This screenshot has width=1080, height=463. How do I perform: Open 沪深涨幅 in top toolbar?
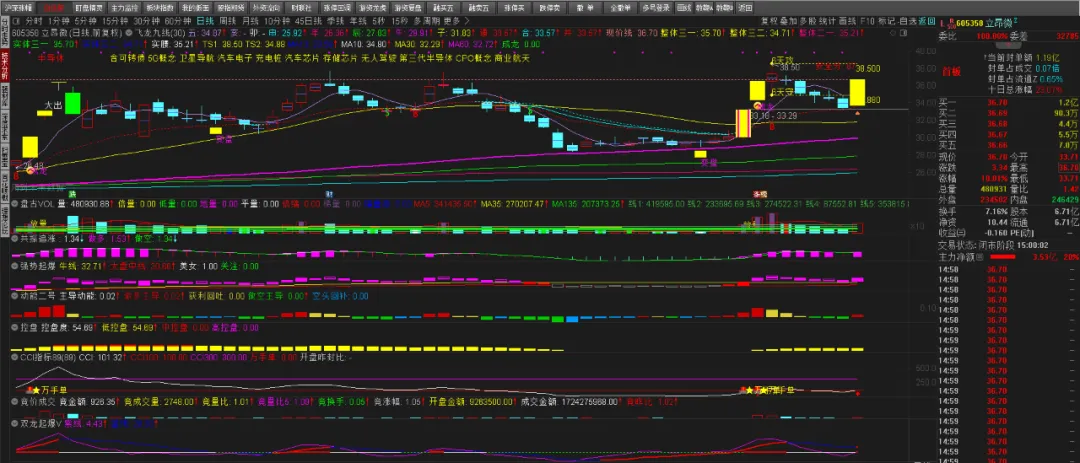(x=19, y=8)
